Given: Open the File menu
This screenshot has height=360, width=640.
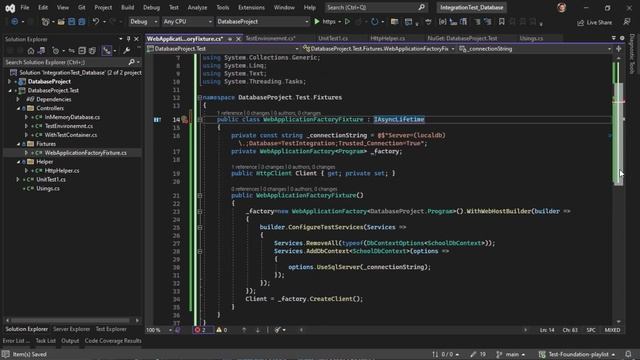Looking at the screenshot, I should (25, 7).
